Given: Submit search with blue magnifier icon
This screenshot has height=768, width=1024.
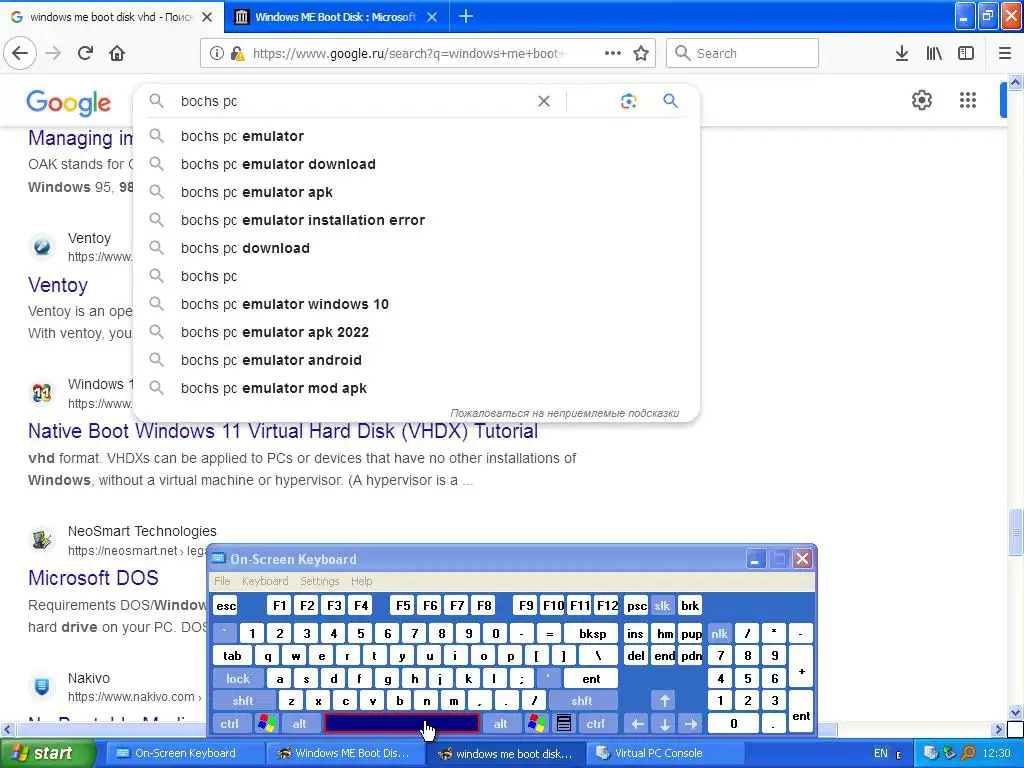Looking at the screenshot, I should 670,101.
